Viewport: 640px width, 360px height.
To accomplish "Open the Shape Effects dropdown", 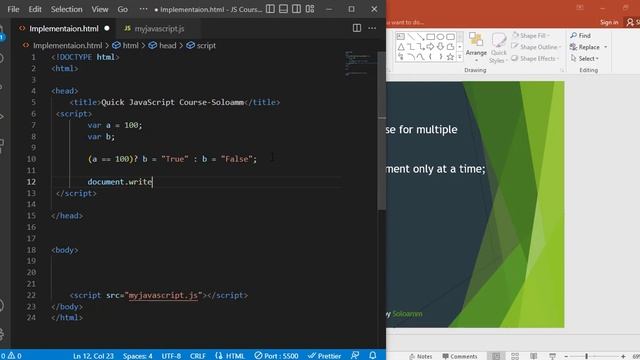I will [x=535, y=58].
